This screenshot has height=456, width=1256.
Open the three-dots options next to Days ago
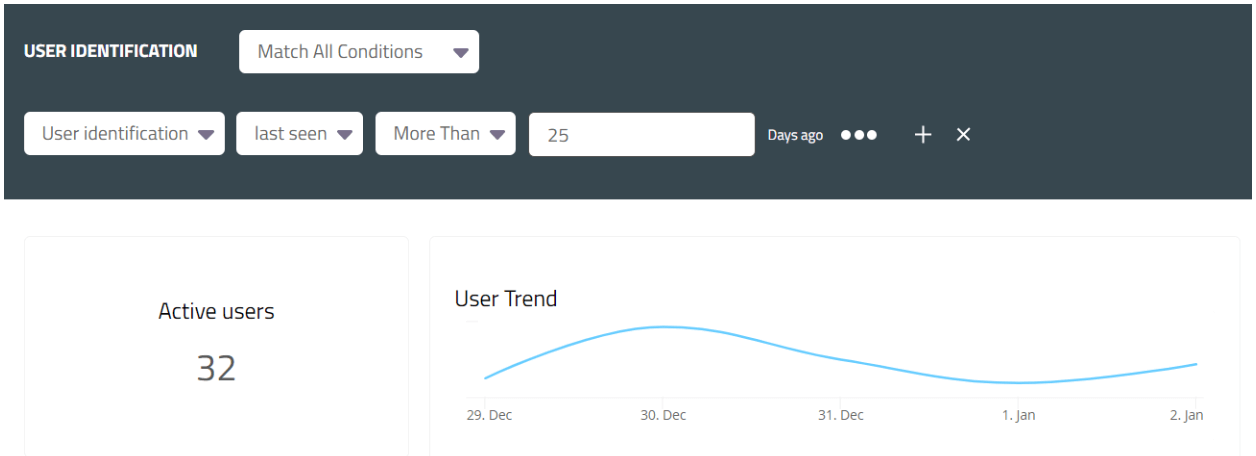(x=859, y=135)
